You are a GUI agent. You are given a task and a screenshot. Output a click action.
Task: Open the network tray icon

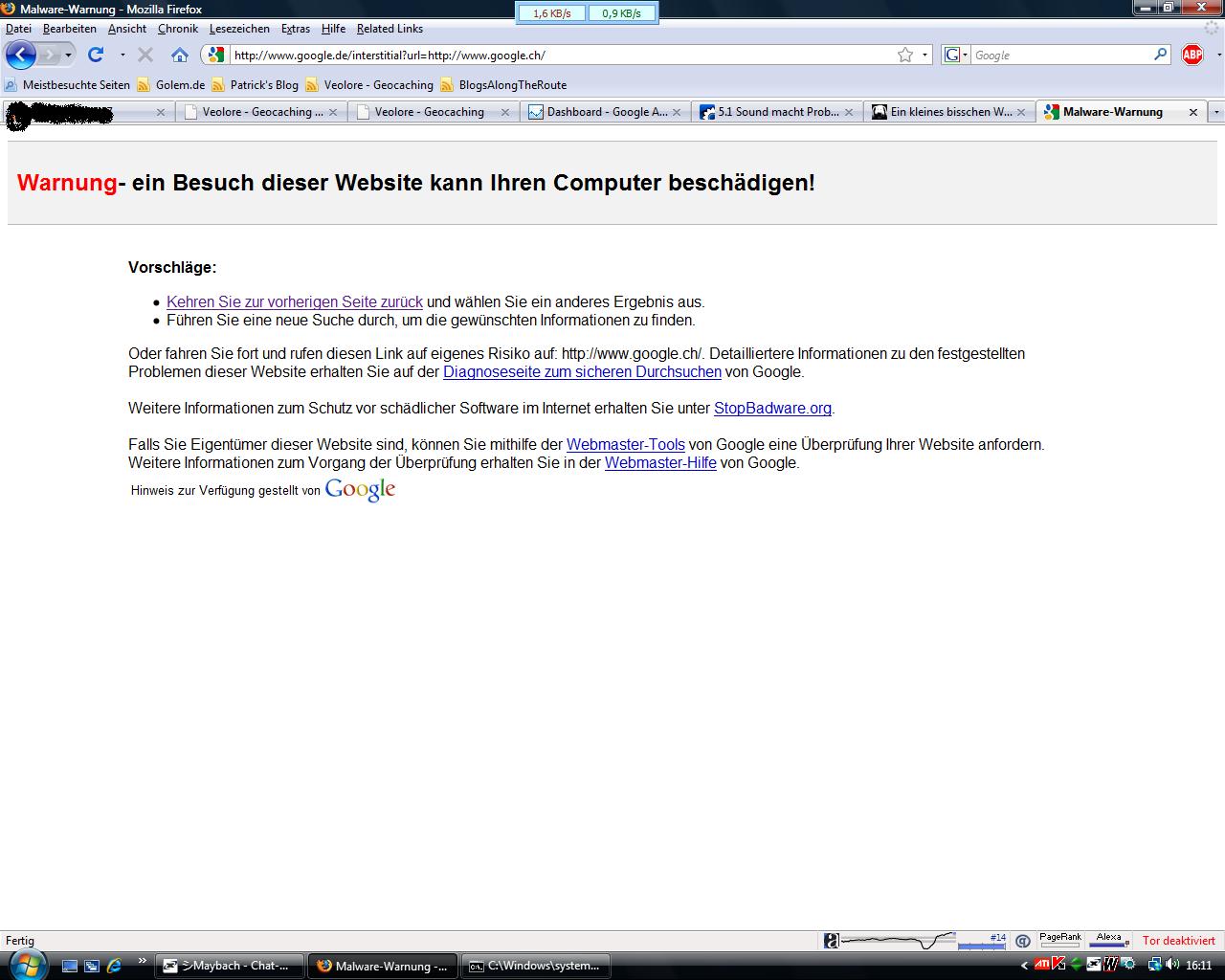click(1154, 965)
